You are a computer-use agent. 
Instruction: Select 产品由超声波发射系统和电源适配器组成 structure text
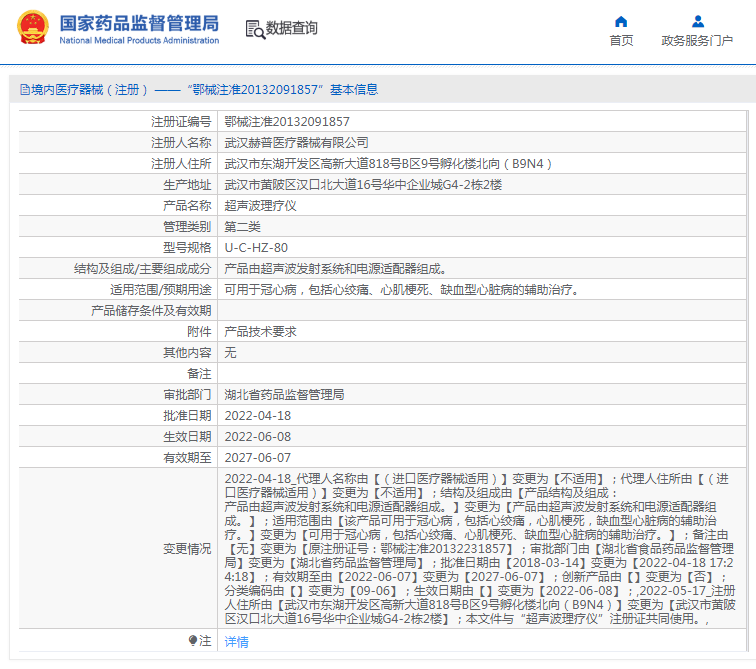(336, 268)
